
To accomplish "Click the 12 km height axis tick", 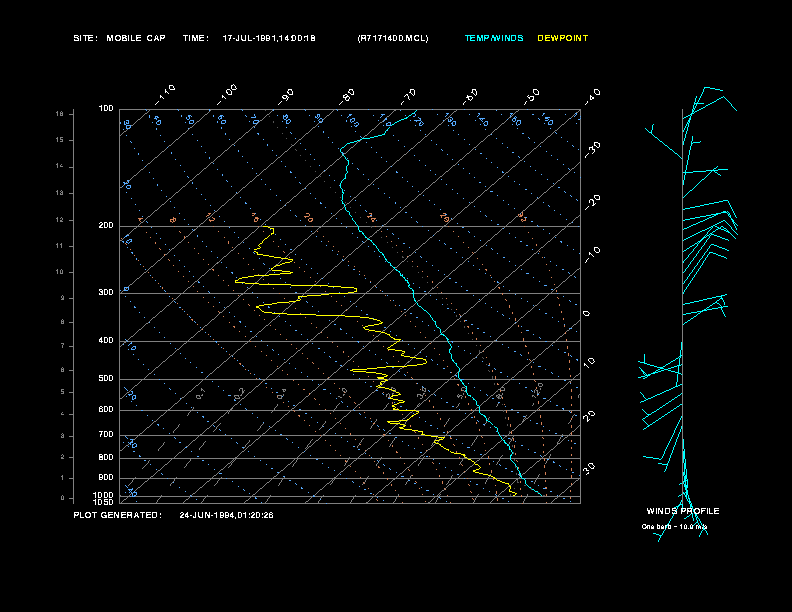I will tap(60, 220).
